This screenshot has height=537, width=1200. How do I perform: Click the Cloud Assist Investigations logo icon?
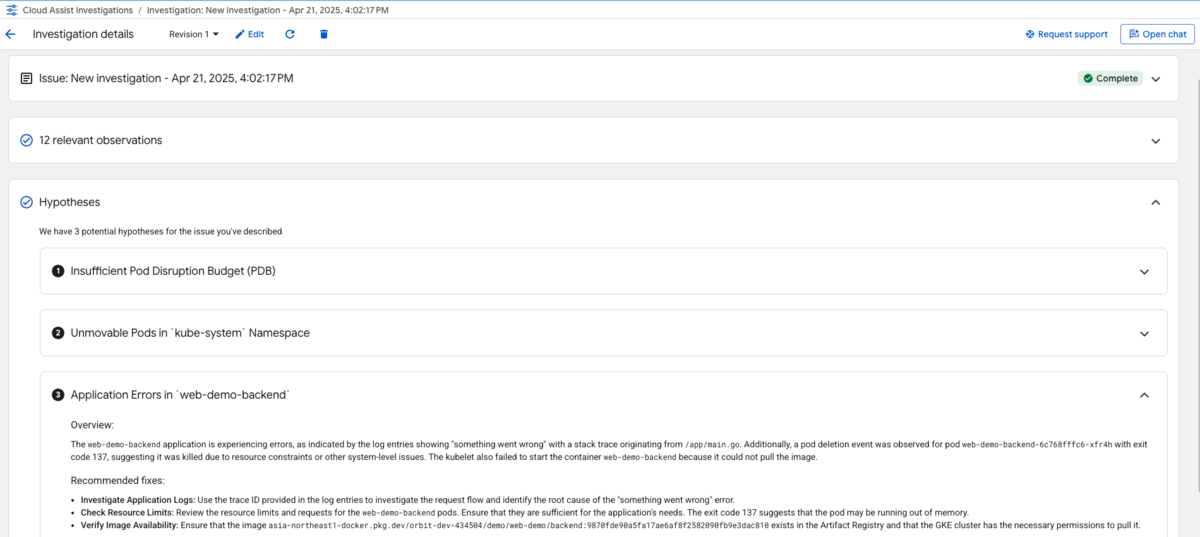[x=11, y=9]
